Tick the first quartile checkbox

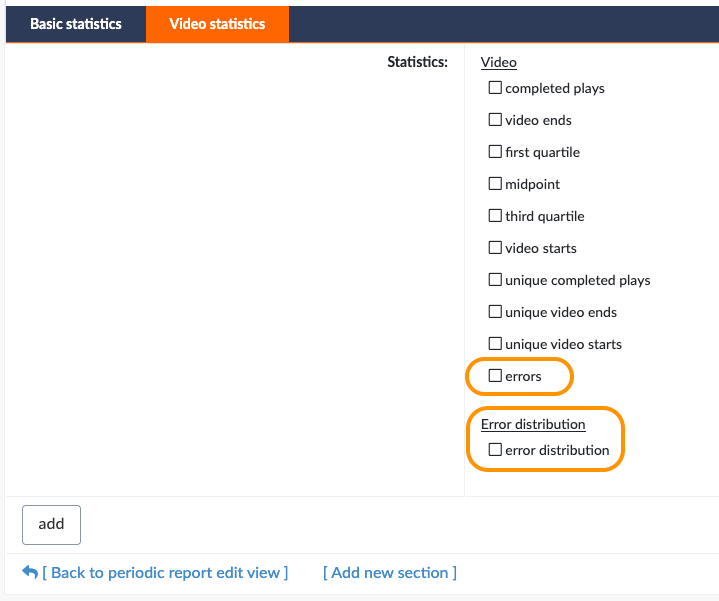(x=495, y=151)
